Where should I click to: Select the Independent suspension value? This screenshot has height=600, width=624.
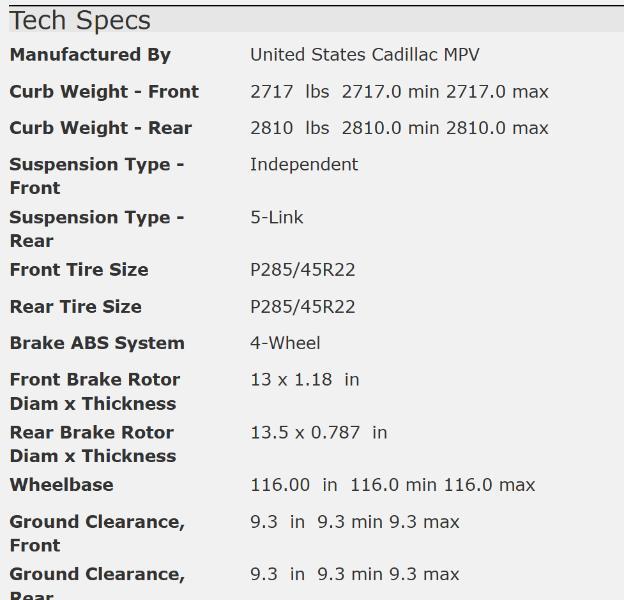tap(304, 165)
